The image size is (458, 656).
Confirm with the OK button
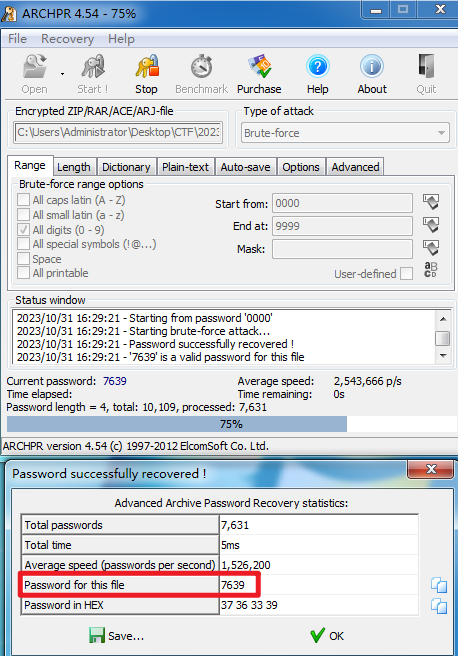(327, 636)
